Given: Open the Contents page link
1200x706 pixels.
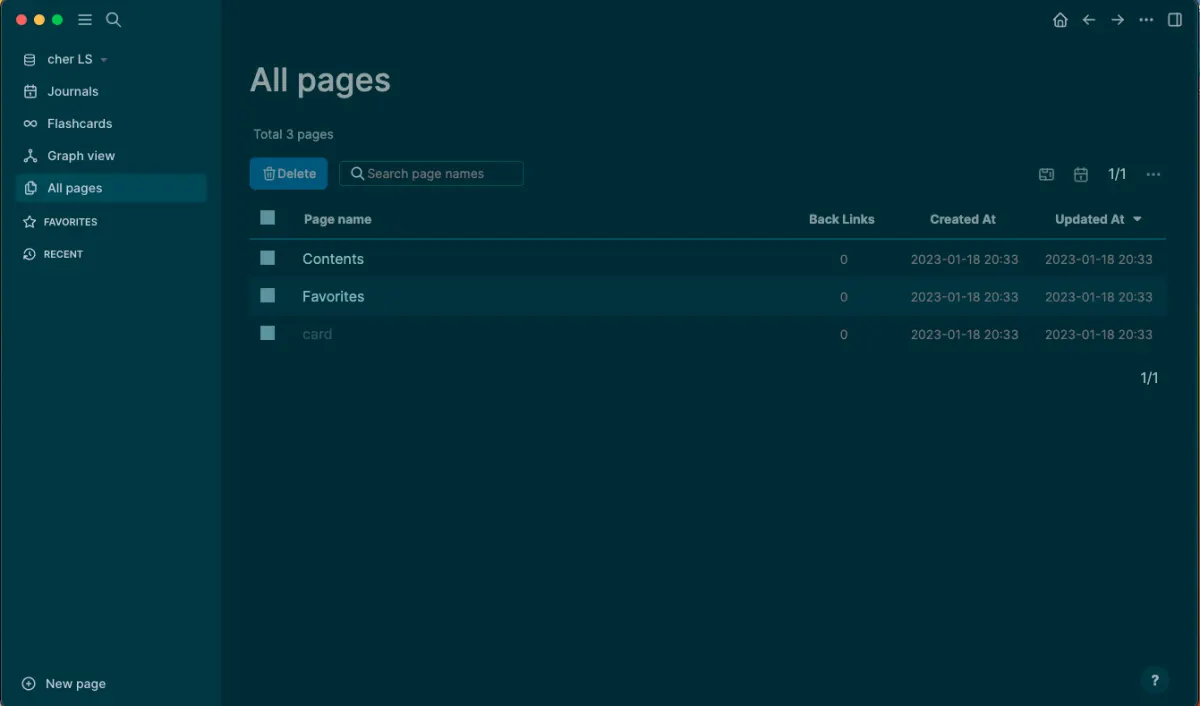Looking at the screenshot, I should (333, 259).
